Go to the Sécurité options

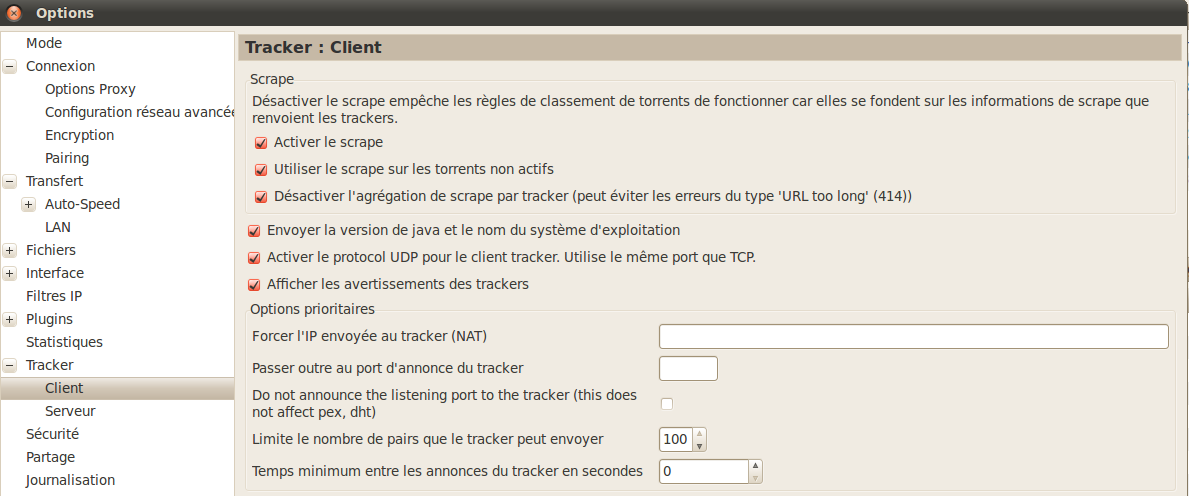coord(52,434)
